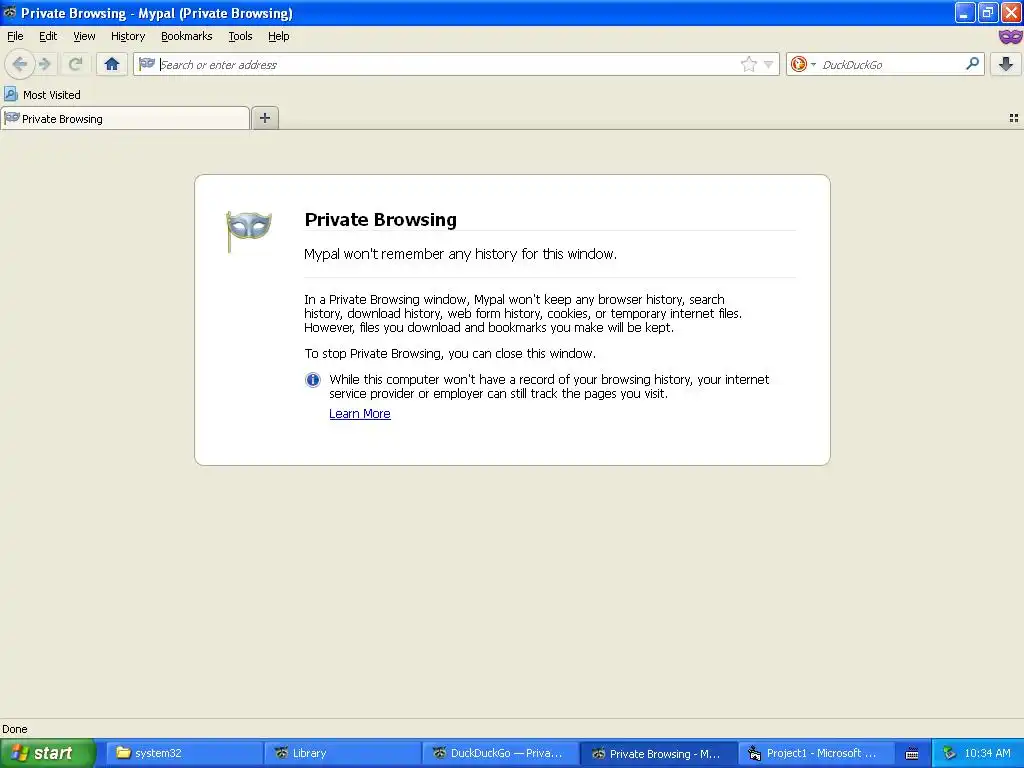Click the Forward navigation arrow
The height and width of the screenshot is (768, 1024).
pos(45,64)
